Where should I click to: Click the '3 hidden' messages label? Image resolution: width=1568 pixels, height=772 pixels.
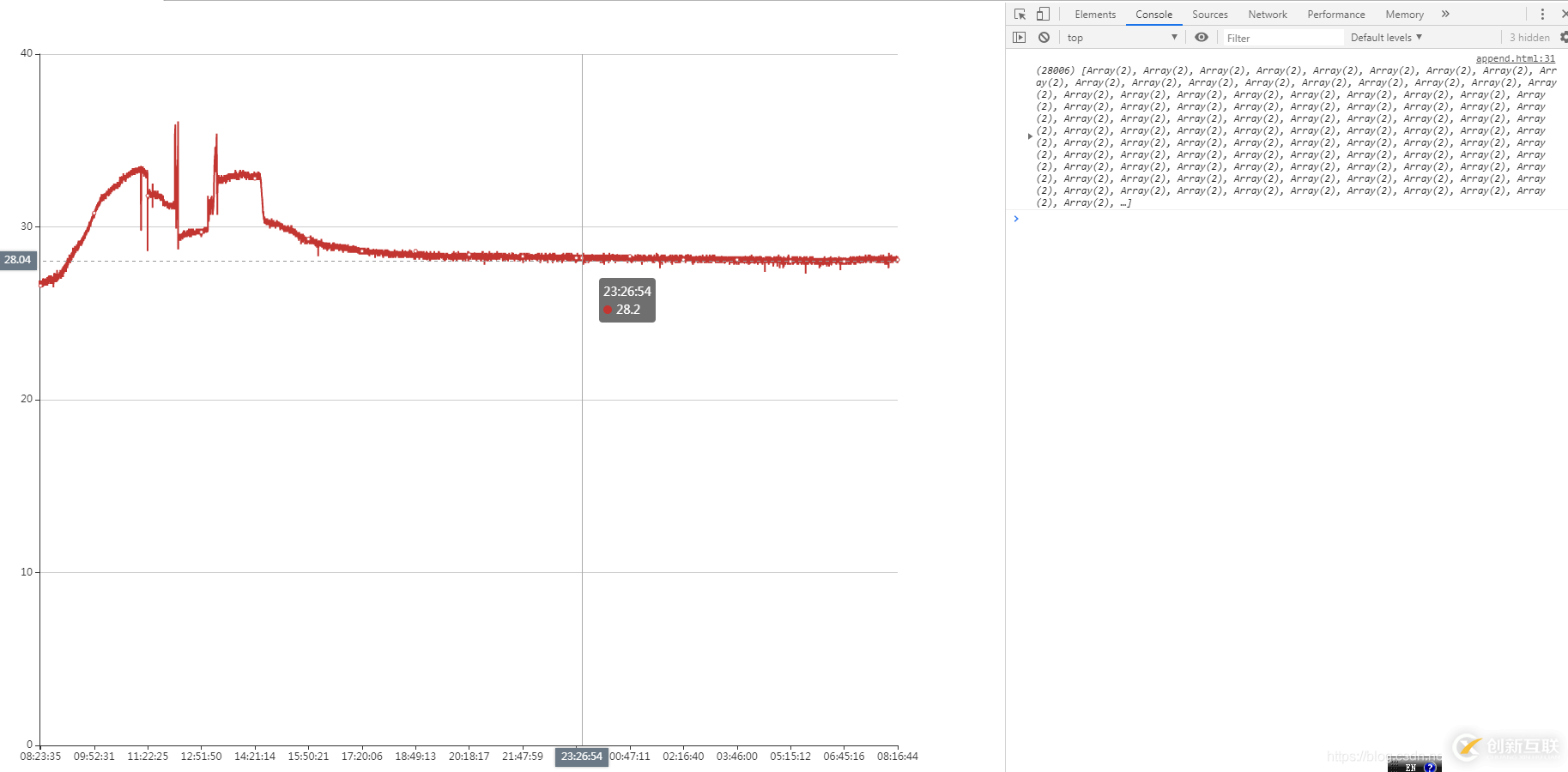1529,38
